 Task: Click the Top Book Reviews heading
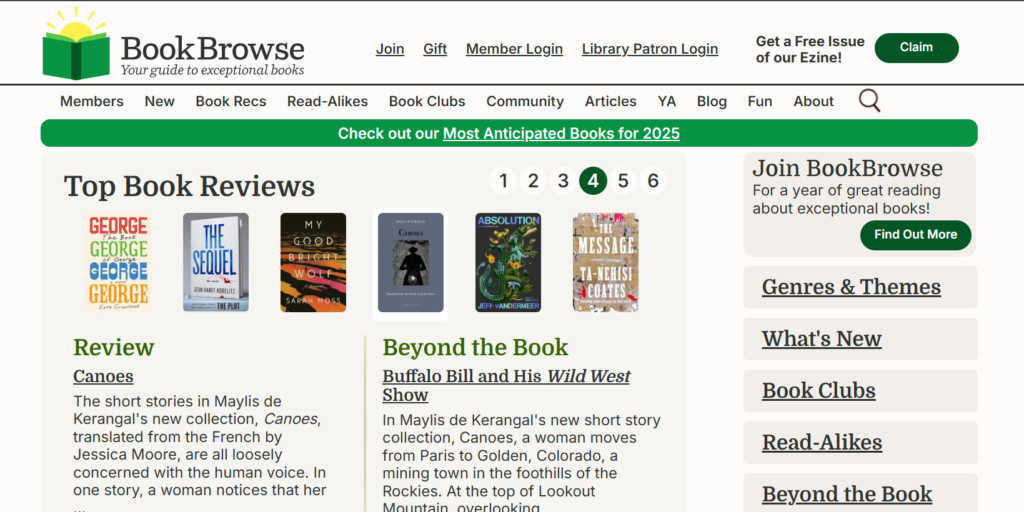189,186
